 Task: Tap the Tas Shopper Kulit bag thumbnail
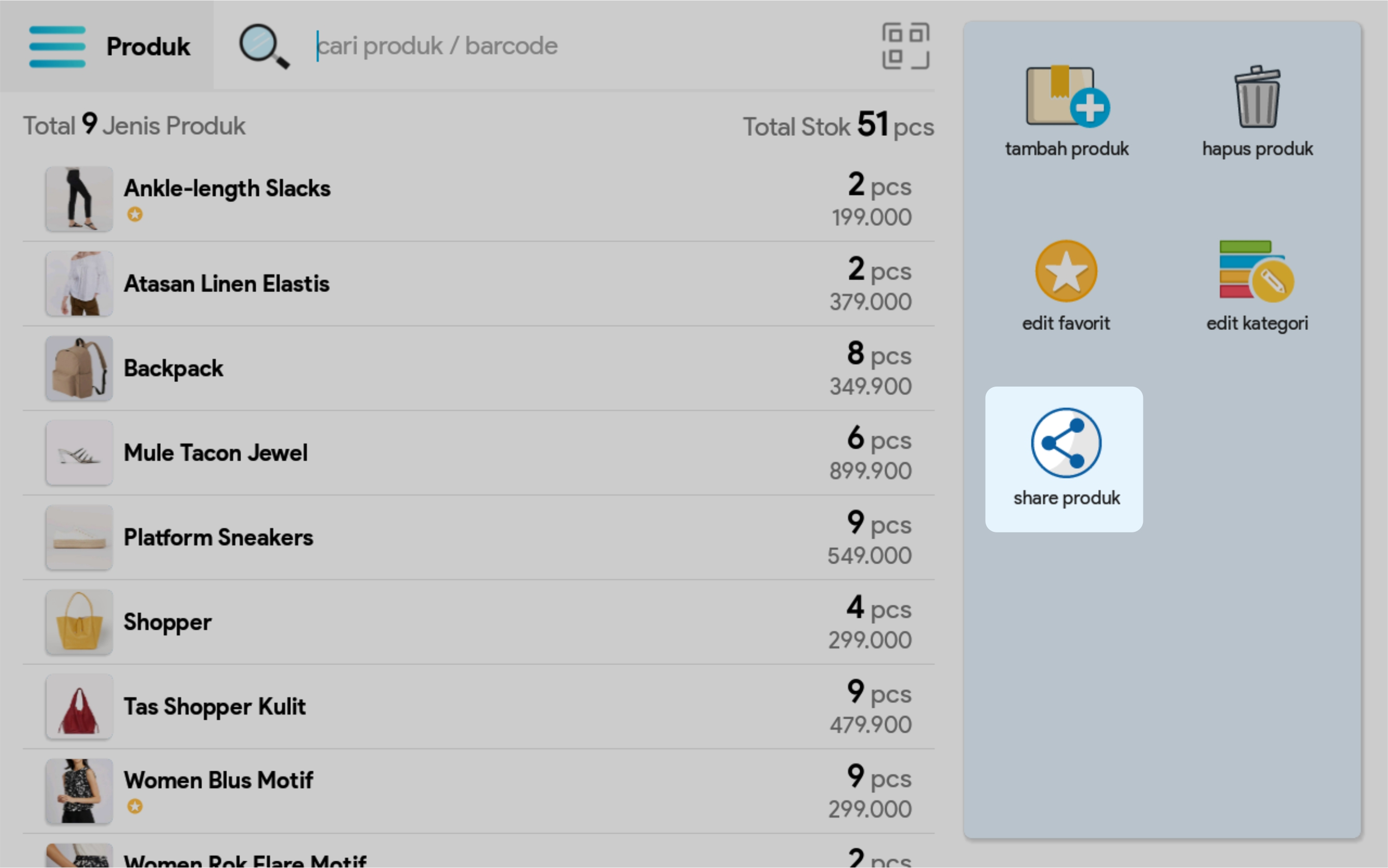[x=79, y=706]
